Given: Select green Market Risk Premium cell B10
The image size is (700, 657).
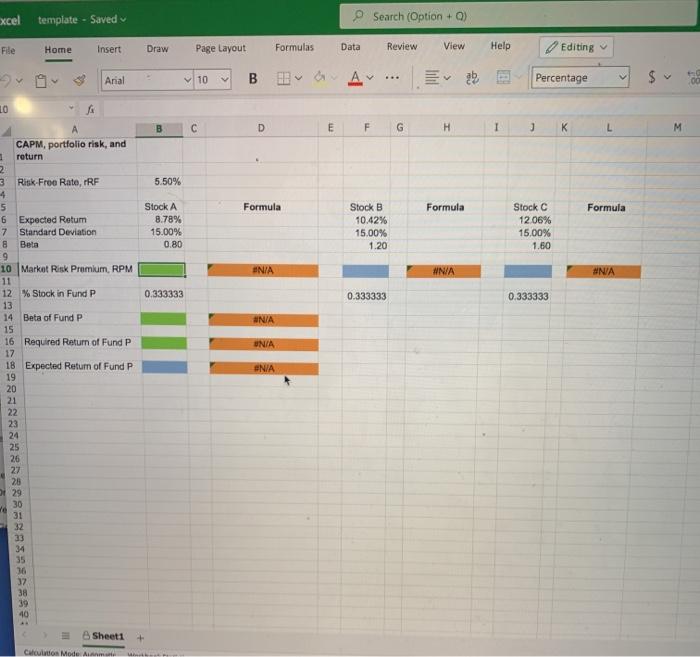Looking at the screenshot, I should (x=162, y=270).
